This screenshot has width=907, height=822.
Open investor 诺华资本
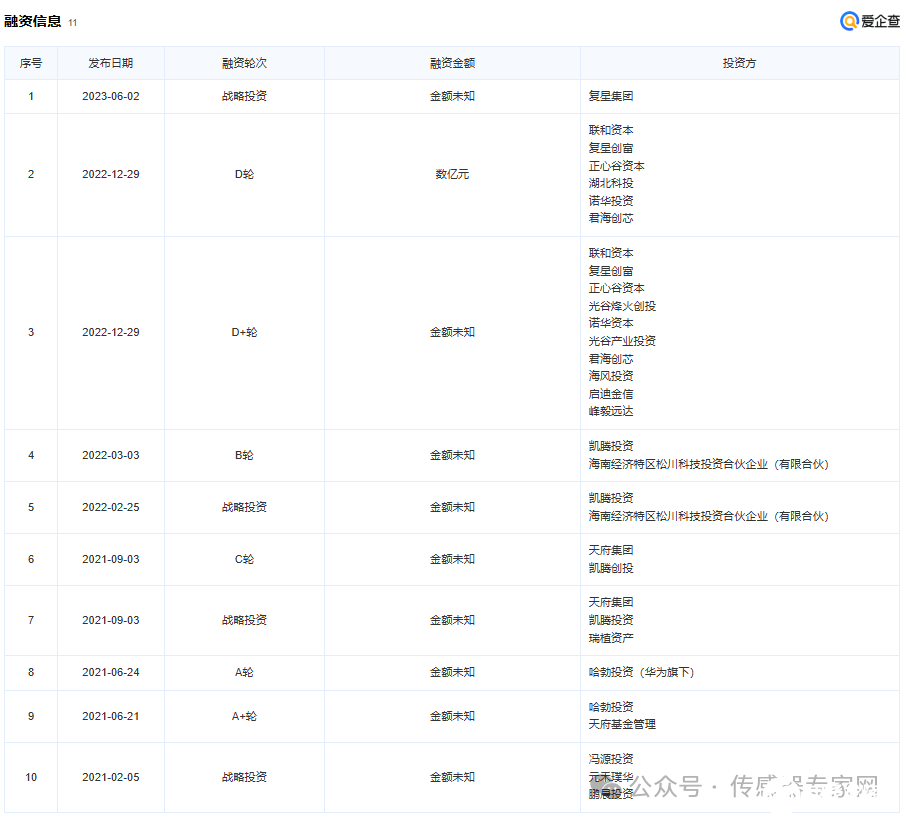(611, 323)
